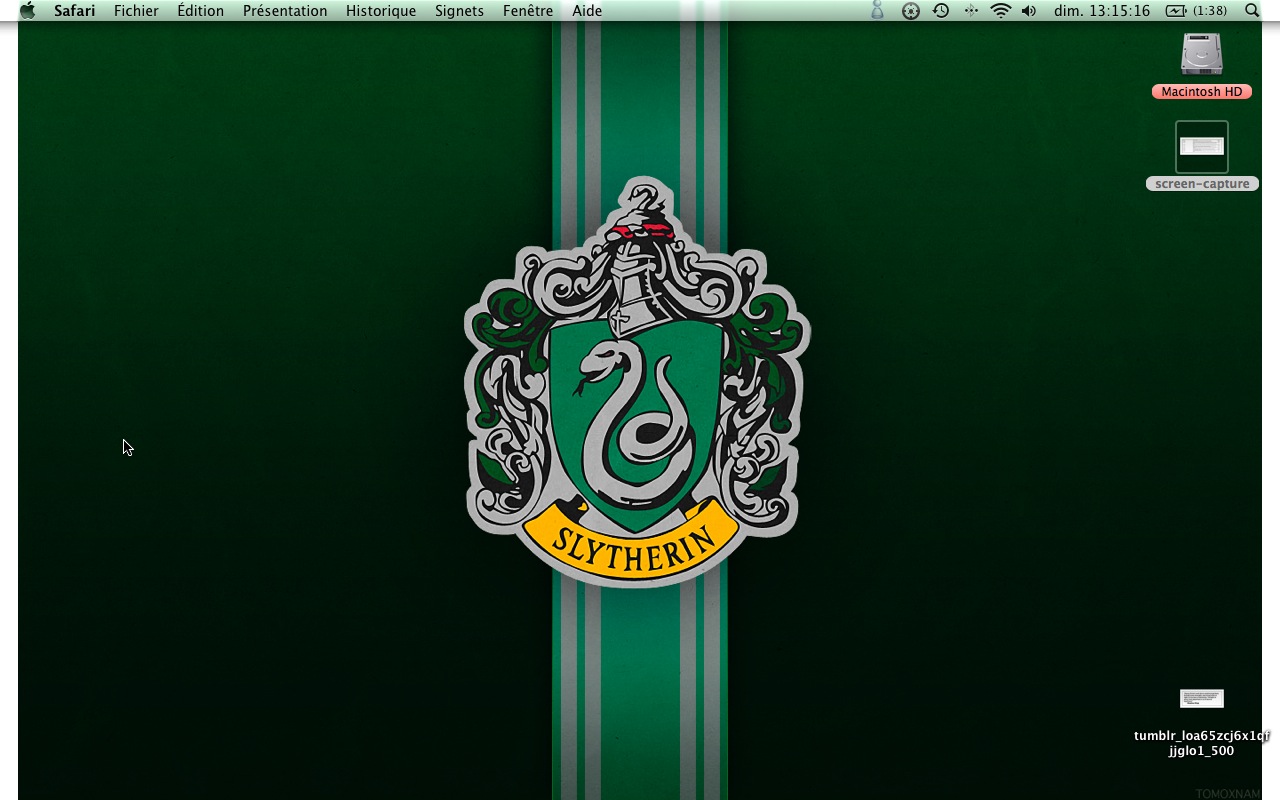1280x800 pixels.
Task: Open the Présentation menu
Action: [285, 11]
